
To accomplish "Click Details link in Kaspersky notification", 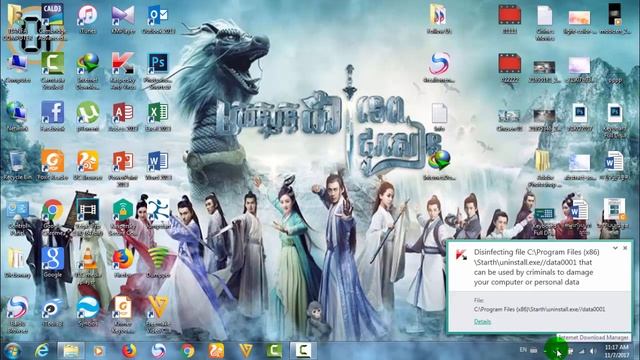I will pos(482,322).
